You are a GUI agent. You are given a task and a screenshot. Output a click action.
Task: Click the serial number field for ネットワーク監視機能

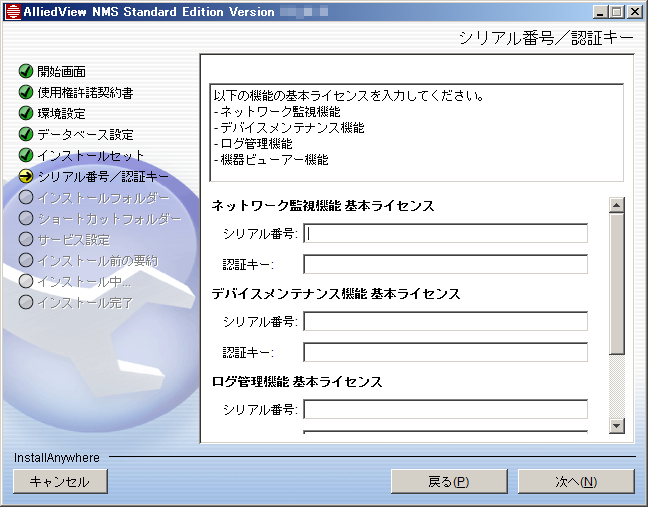446,233
